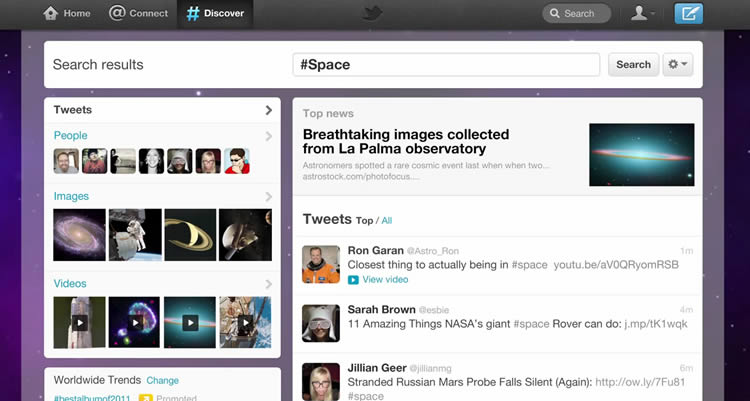Viewport: 750px width, 401px height.
Task: Select the blonde woman with glasses People avatar
Action: pyautogui.click(x=208, y=161)
